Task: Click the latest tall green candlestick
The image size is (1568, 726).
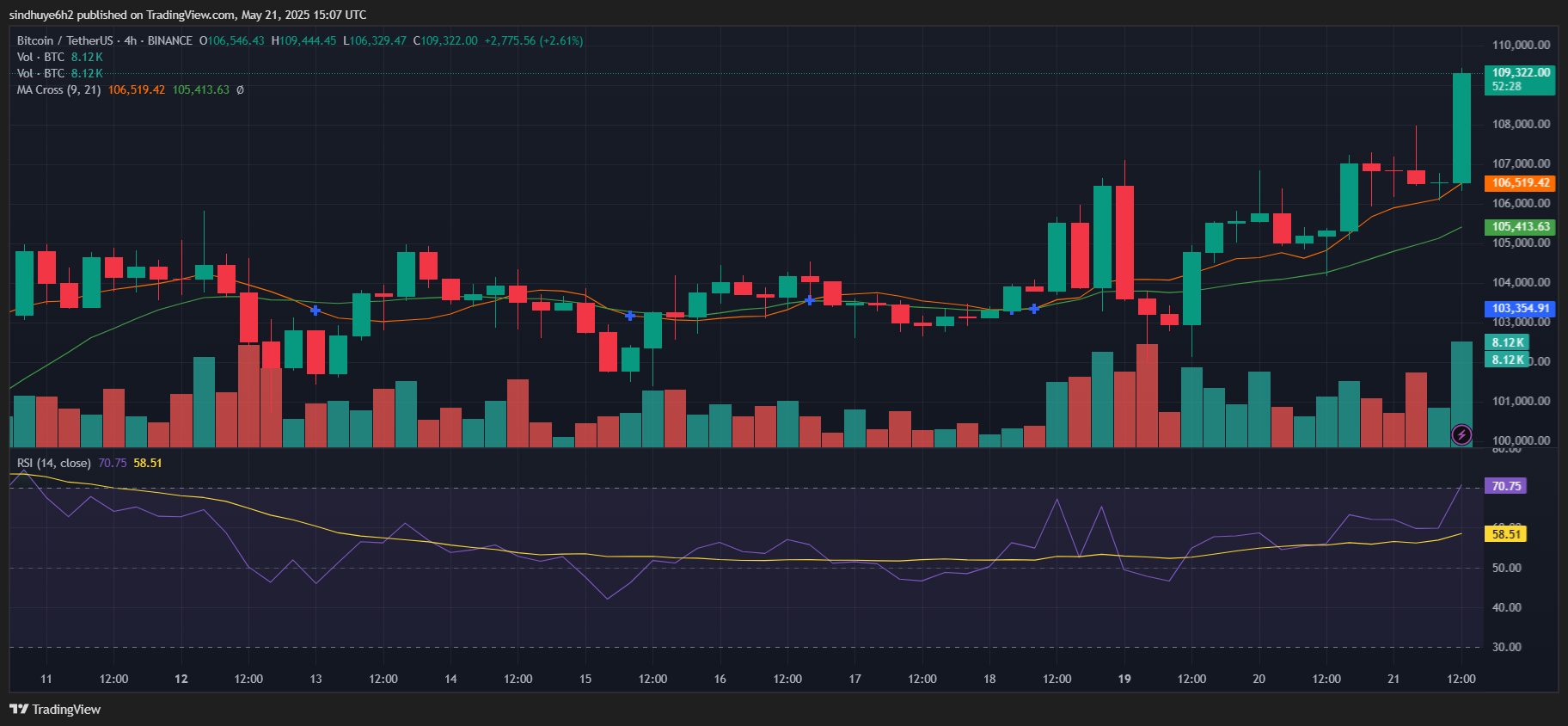Action: coord(1461,127)
